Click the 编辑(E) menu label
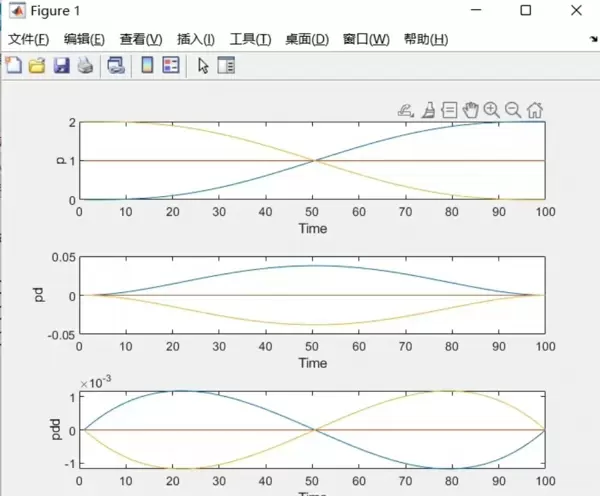 (84, 39)
